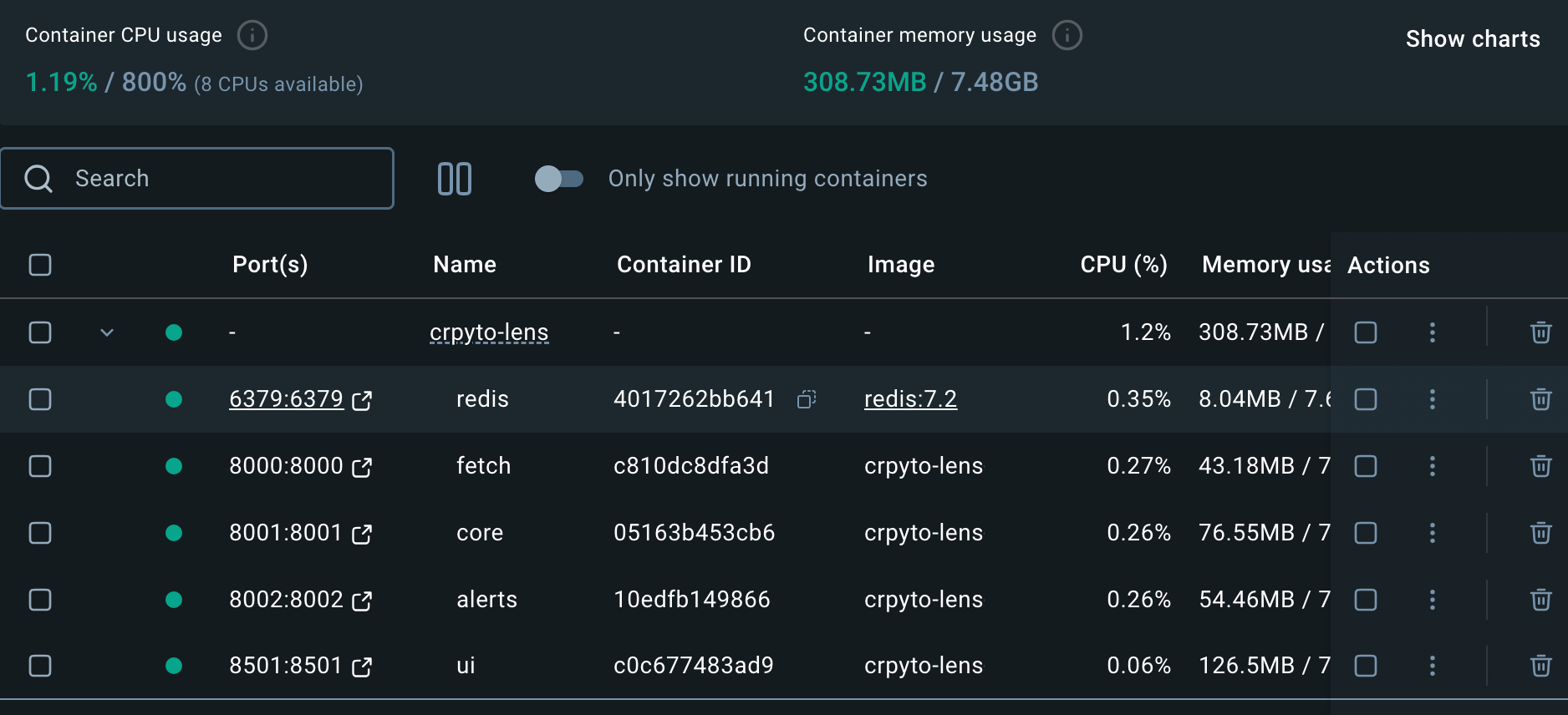The height and width of the screenshot is (715, 1568).
Task: Open more actions menu for alerts
Action: [x=1433, y=600]
